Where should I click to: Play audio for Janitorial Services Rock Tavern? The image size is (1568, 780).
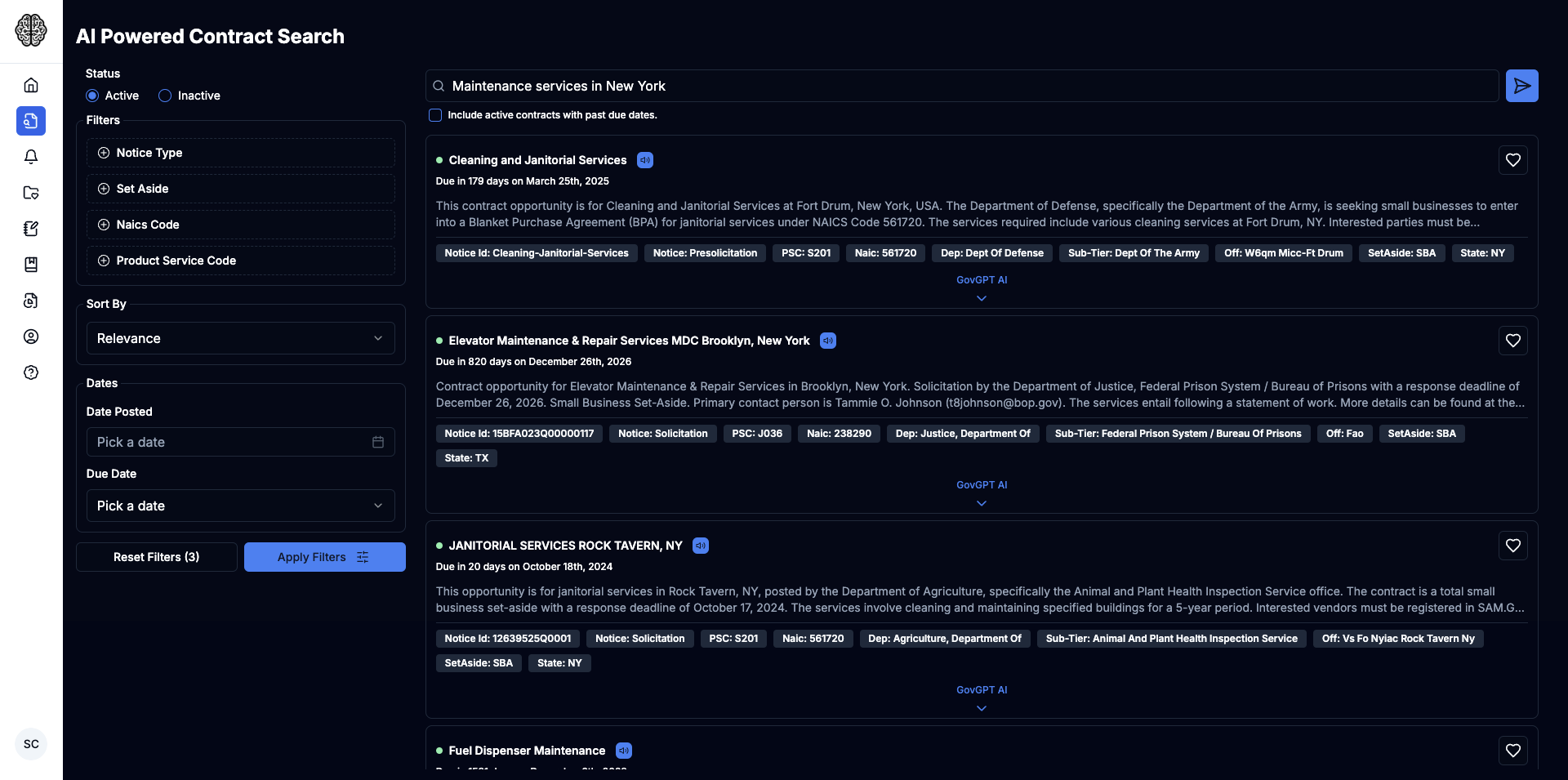(x=701, y=546)
